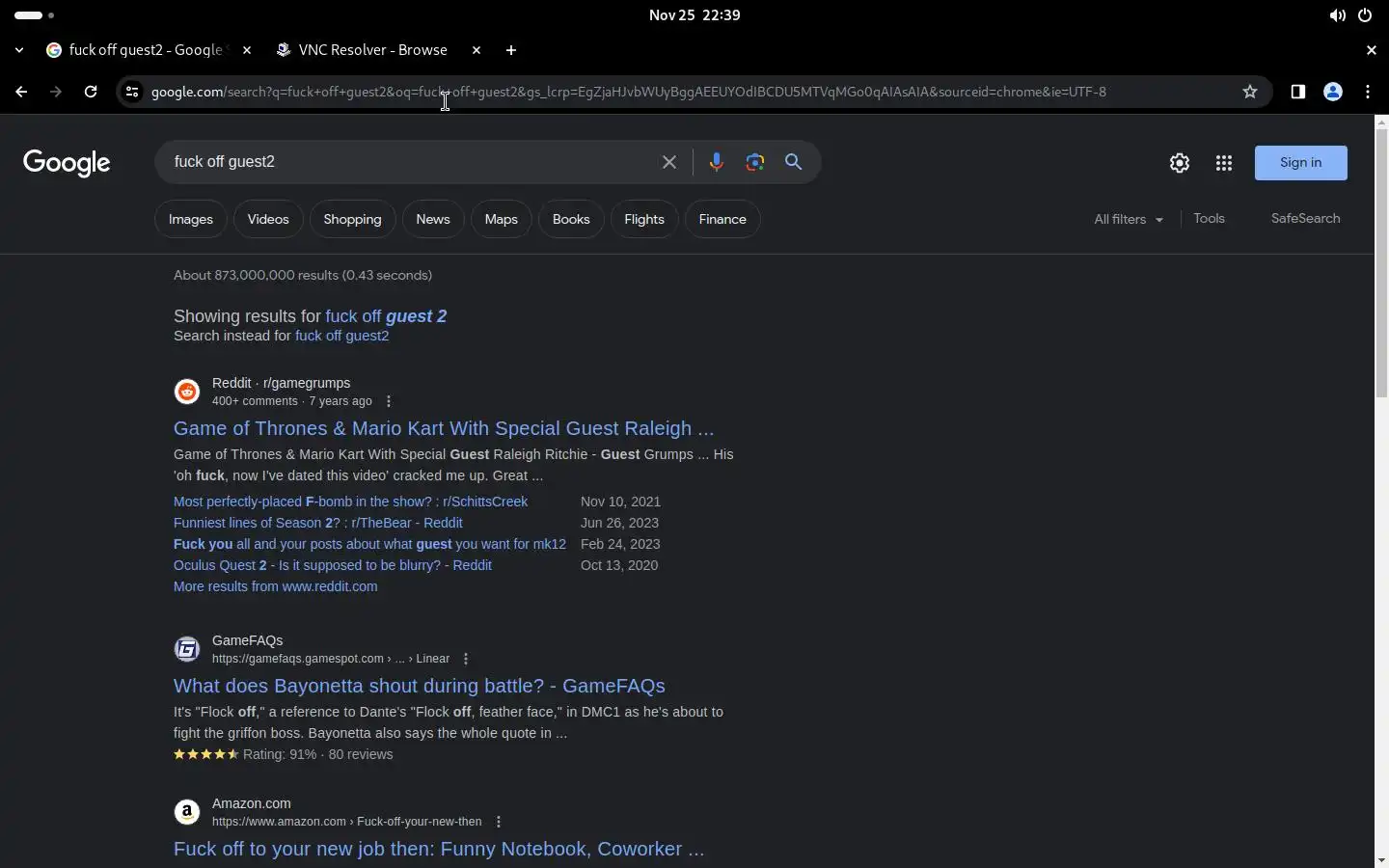Open more options for Amazon result
Image resolution: width=1389 pixels, height=868 pixels.
(499, 822)
